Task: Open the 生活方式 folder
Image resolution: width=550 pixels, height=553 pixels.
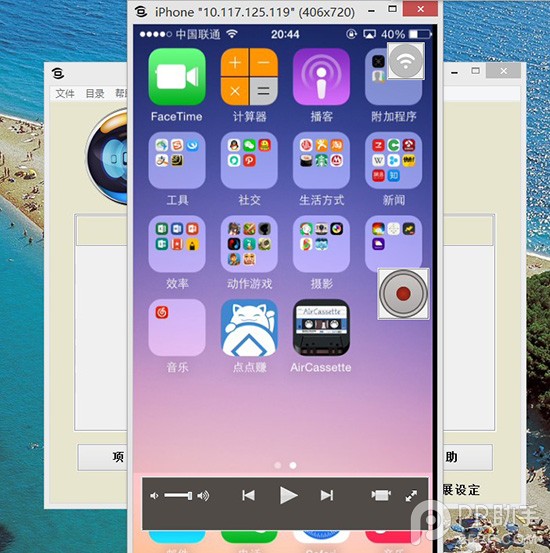Action: 321,160
